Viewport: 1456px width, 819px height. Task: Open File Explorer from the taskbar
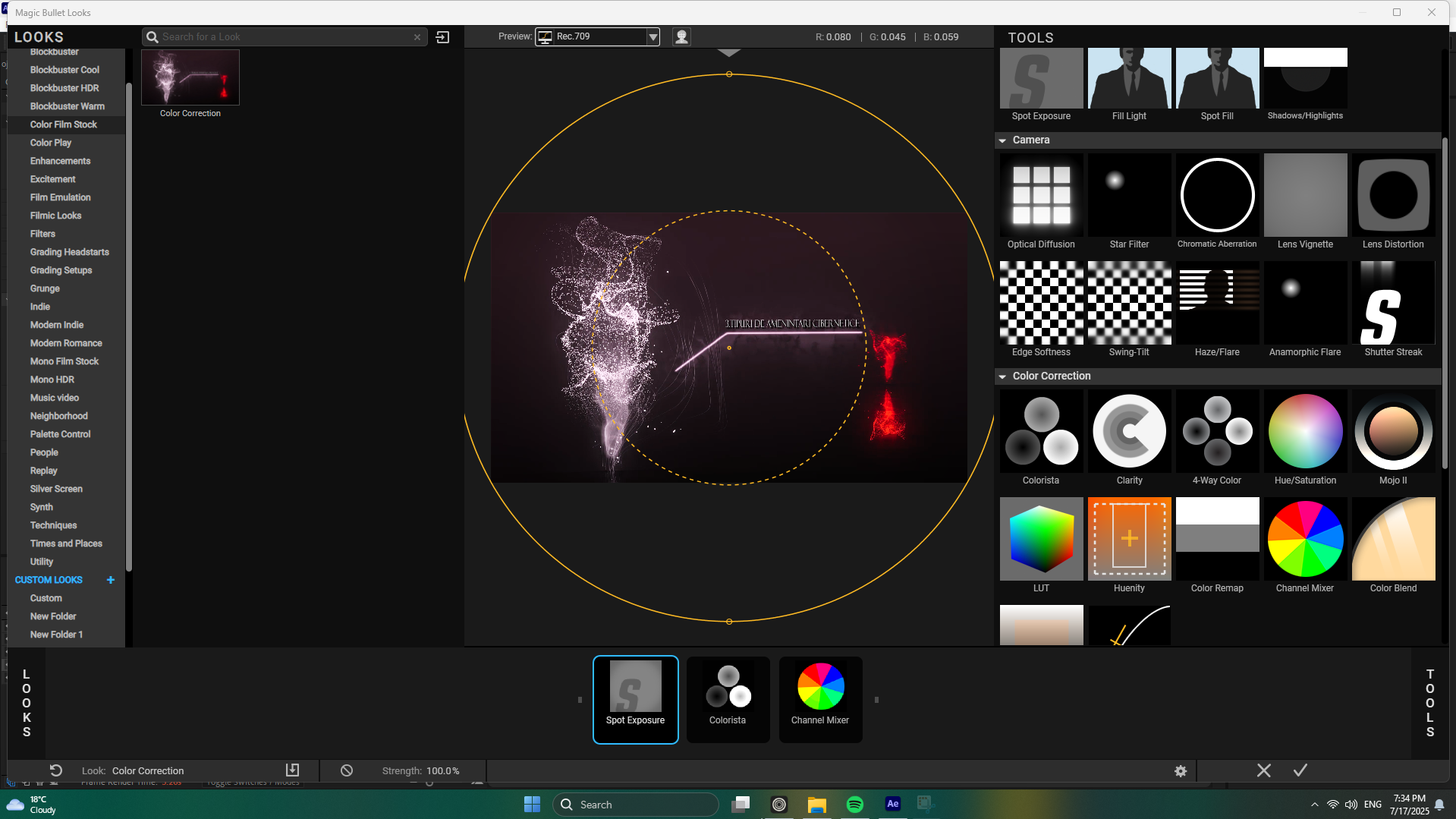(x=816, y=805)
